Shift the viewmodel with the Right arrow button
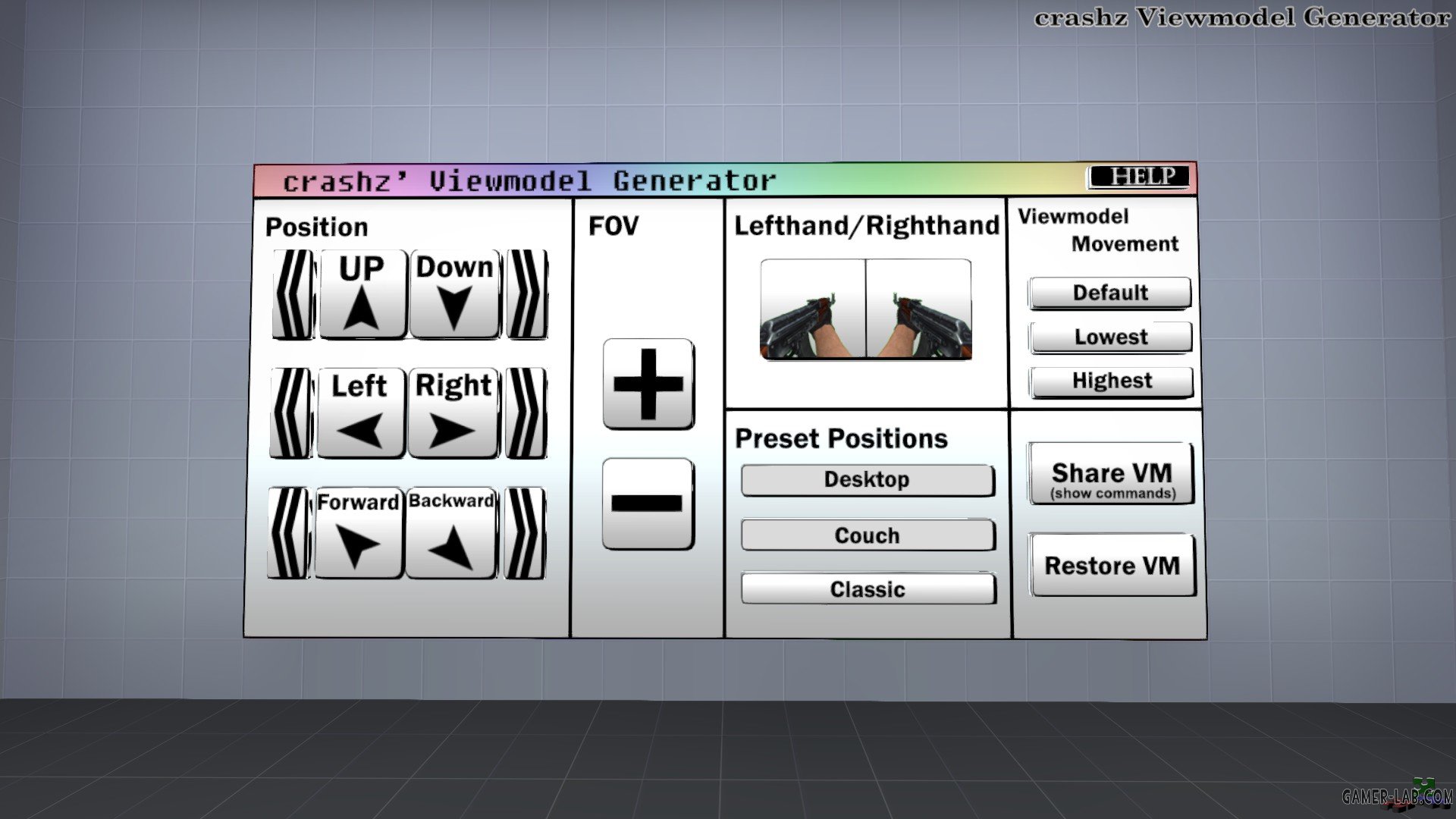 coord(453,413)
